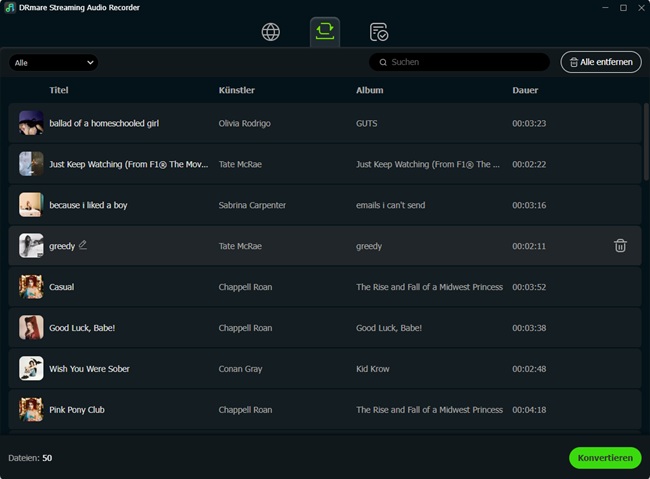Select the 'Good Luck, Babe!' track title
This screenshot has width=650, height=479.
coord(82,328)
